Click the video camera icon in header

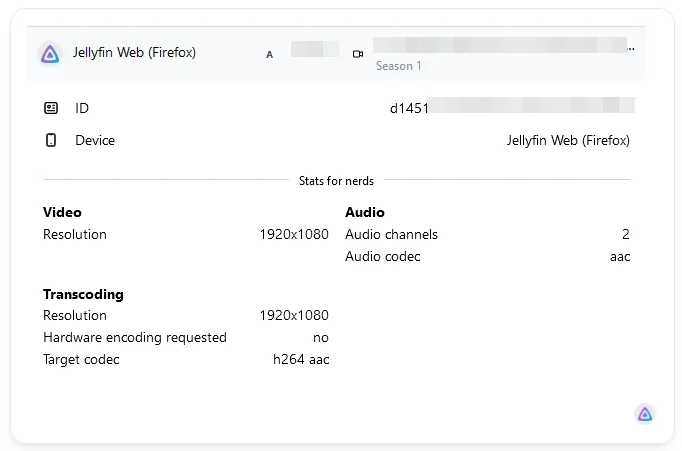click(x=358, y=54)
